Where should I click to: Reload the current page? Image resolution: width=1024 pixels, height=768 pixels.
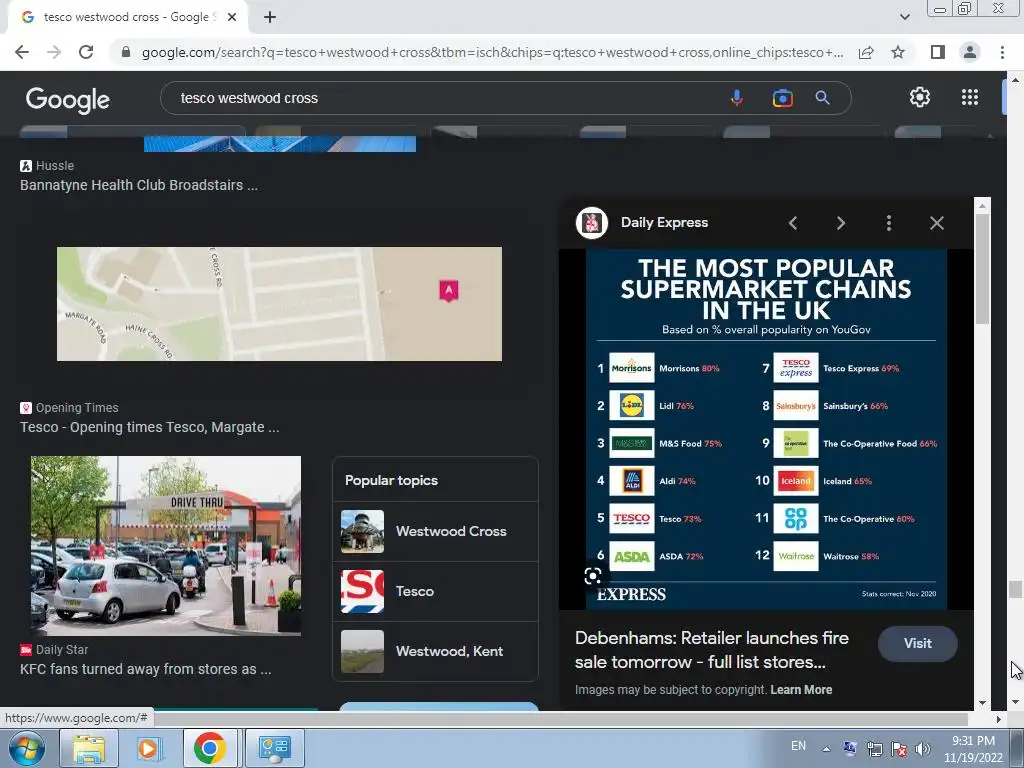86,52
